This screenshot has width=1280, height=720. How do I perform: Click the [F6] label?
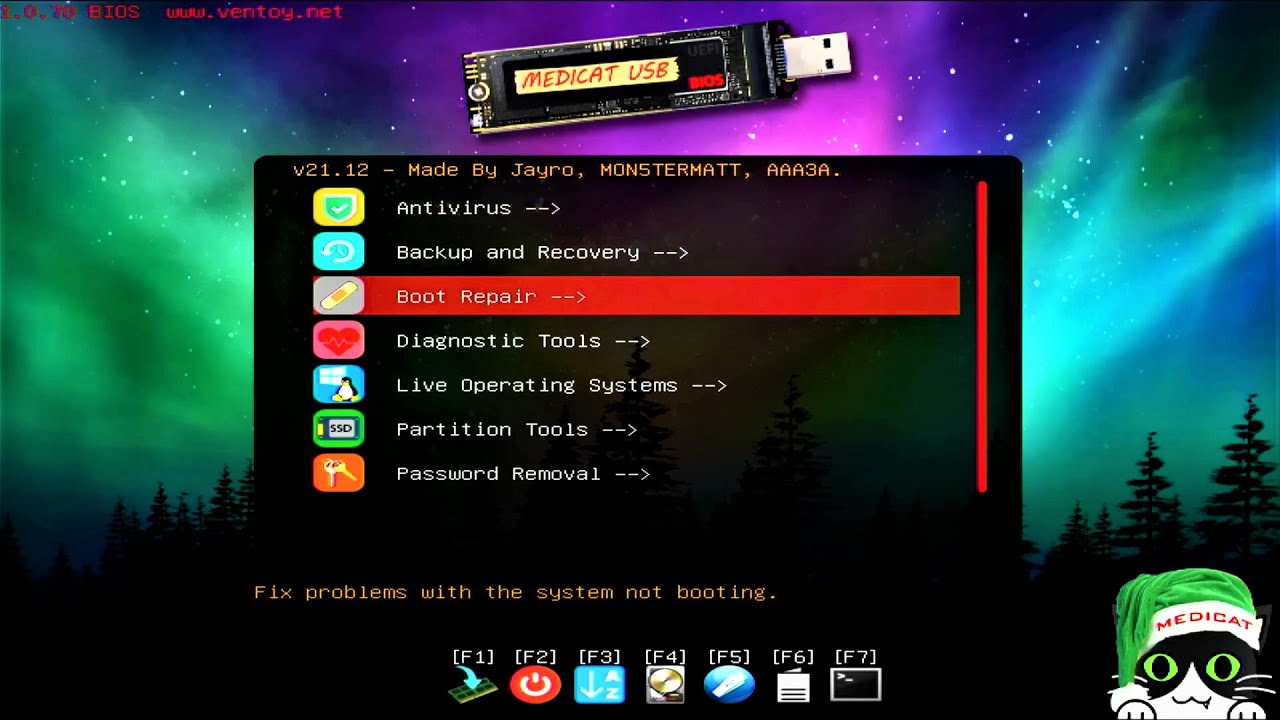(x=793, y=657)
